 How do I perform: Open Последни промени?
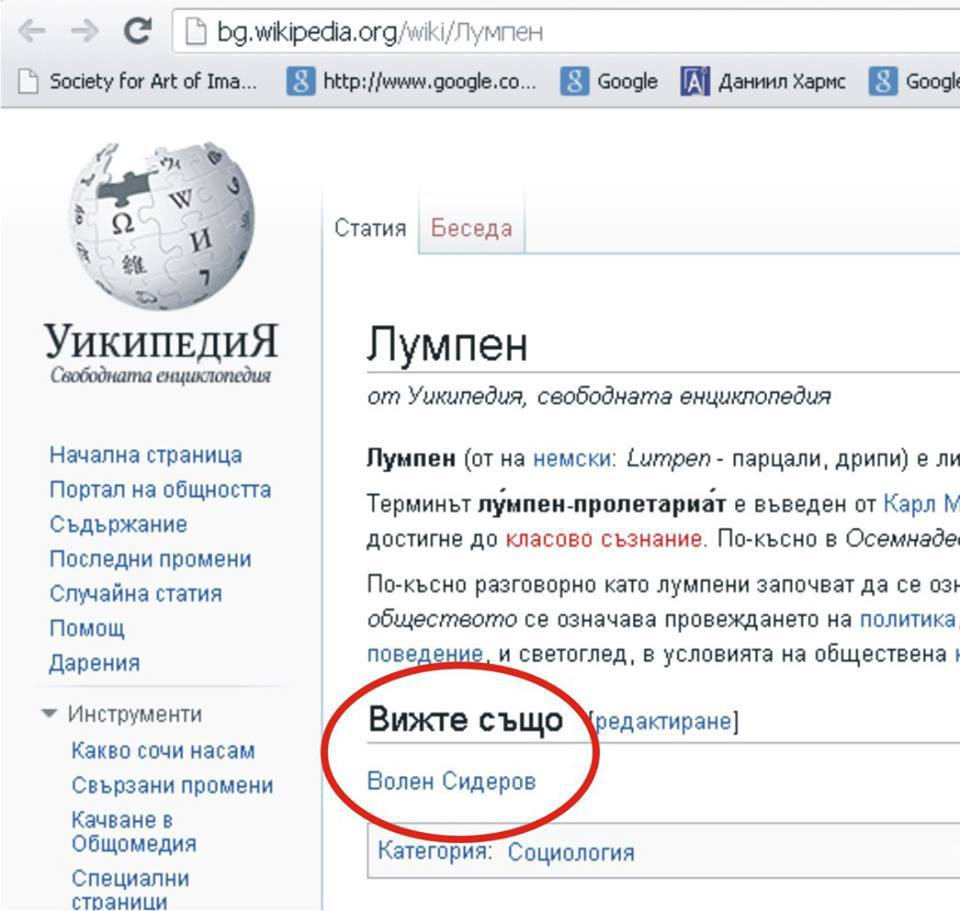150,559
